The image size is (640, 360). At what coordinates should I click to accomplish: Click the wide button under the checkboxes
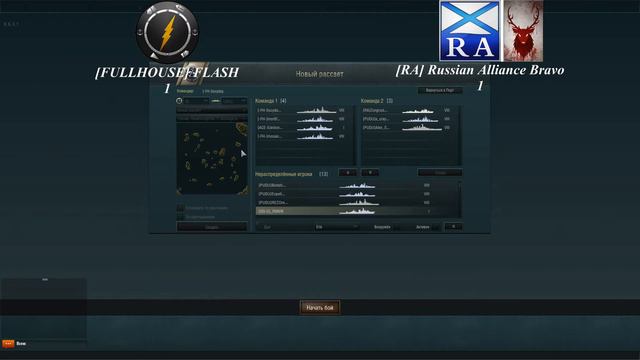(x=212, y=227)
